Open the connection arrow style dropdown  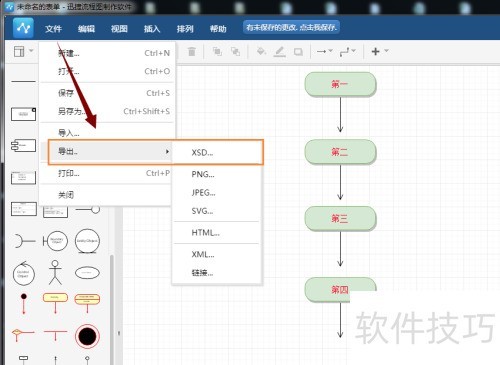coord(325,51)
